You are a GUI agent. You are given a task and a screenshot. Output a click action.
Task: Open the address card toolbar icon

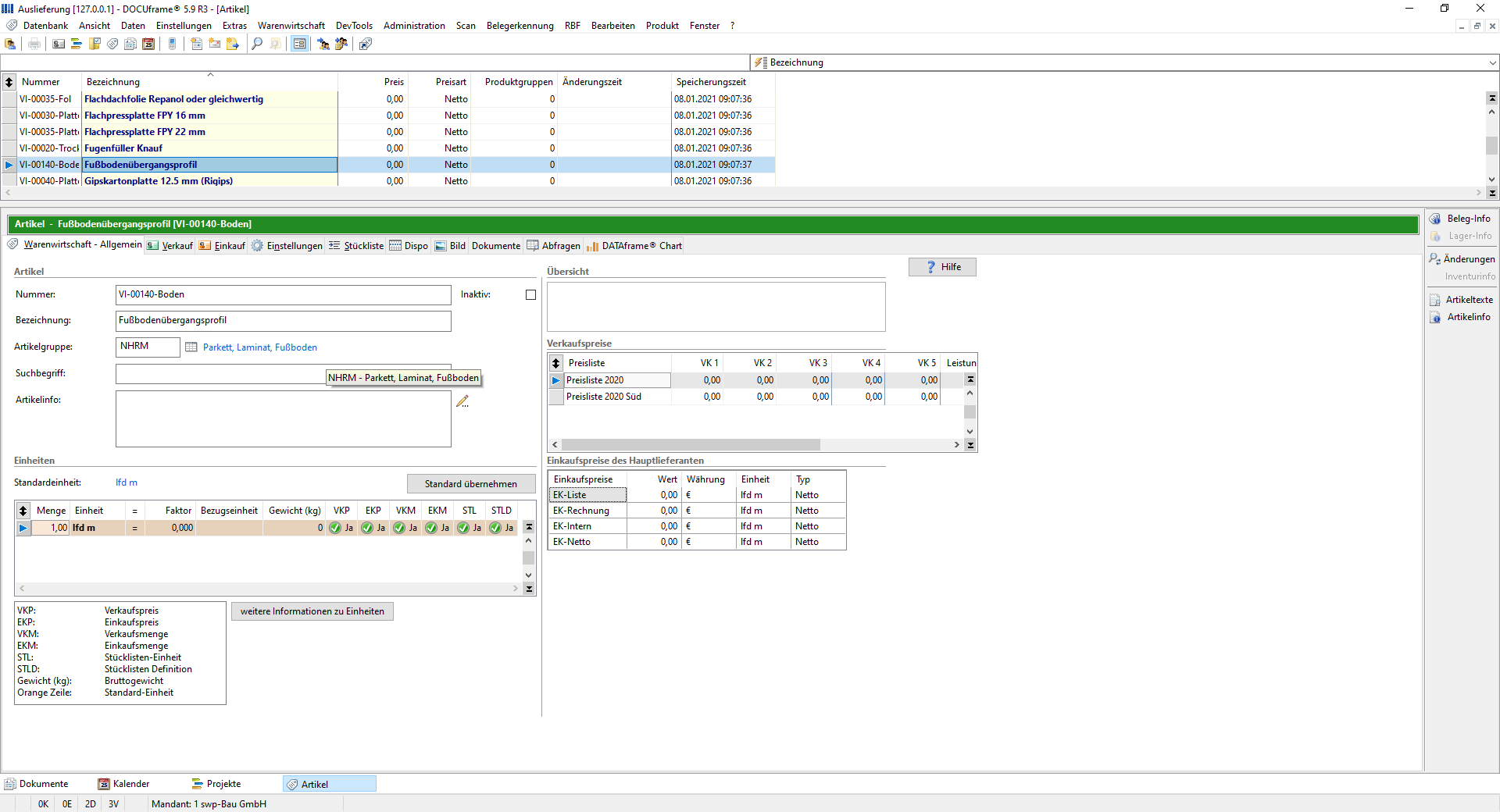(59, 44)
